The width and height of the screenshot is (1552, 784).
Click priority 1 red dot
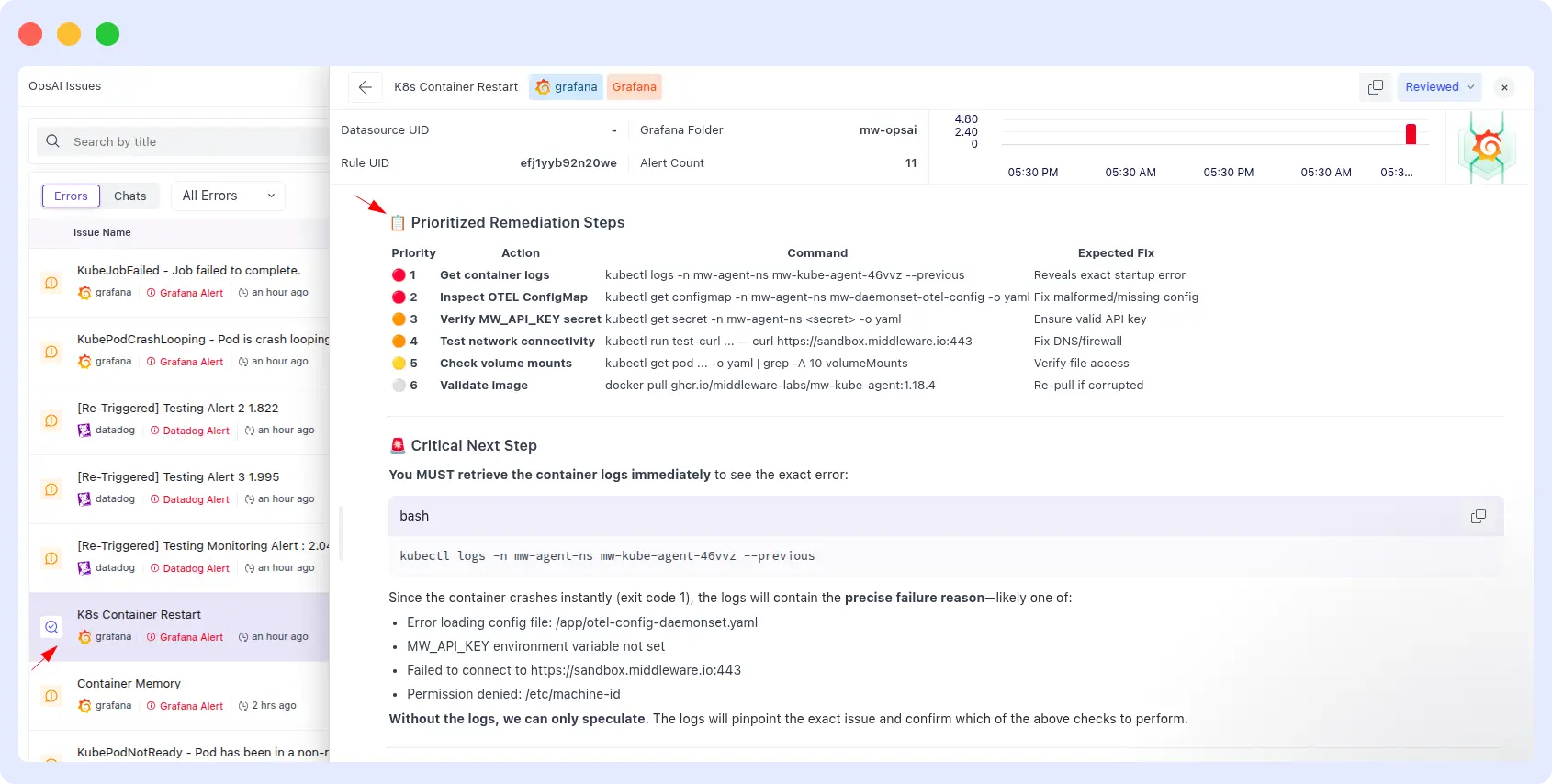pos(399,275)
